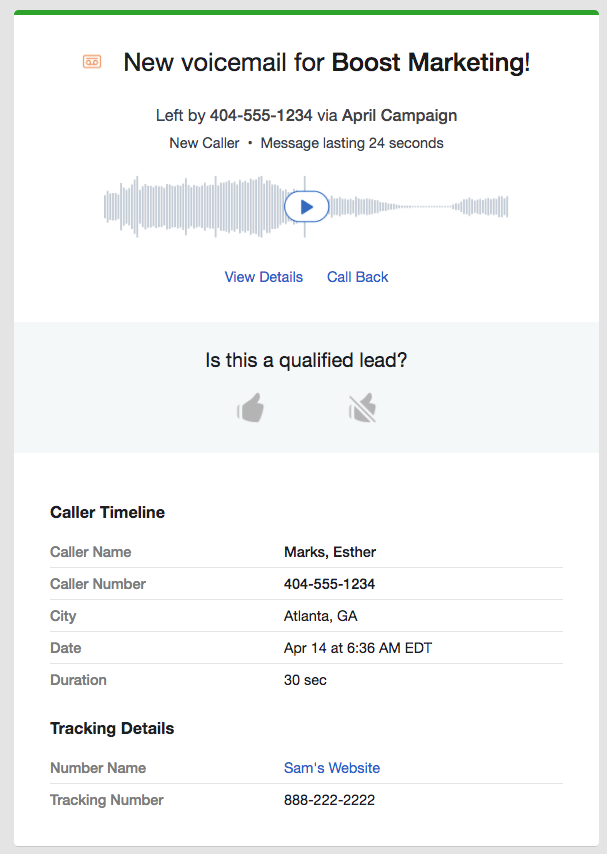Click the Caller Number value in timeline

pos(329,584)
